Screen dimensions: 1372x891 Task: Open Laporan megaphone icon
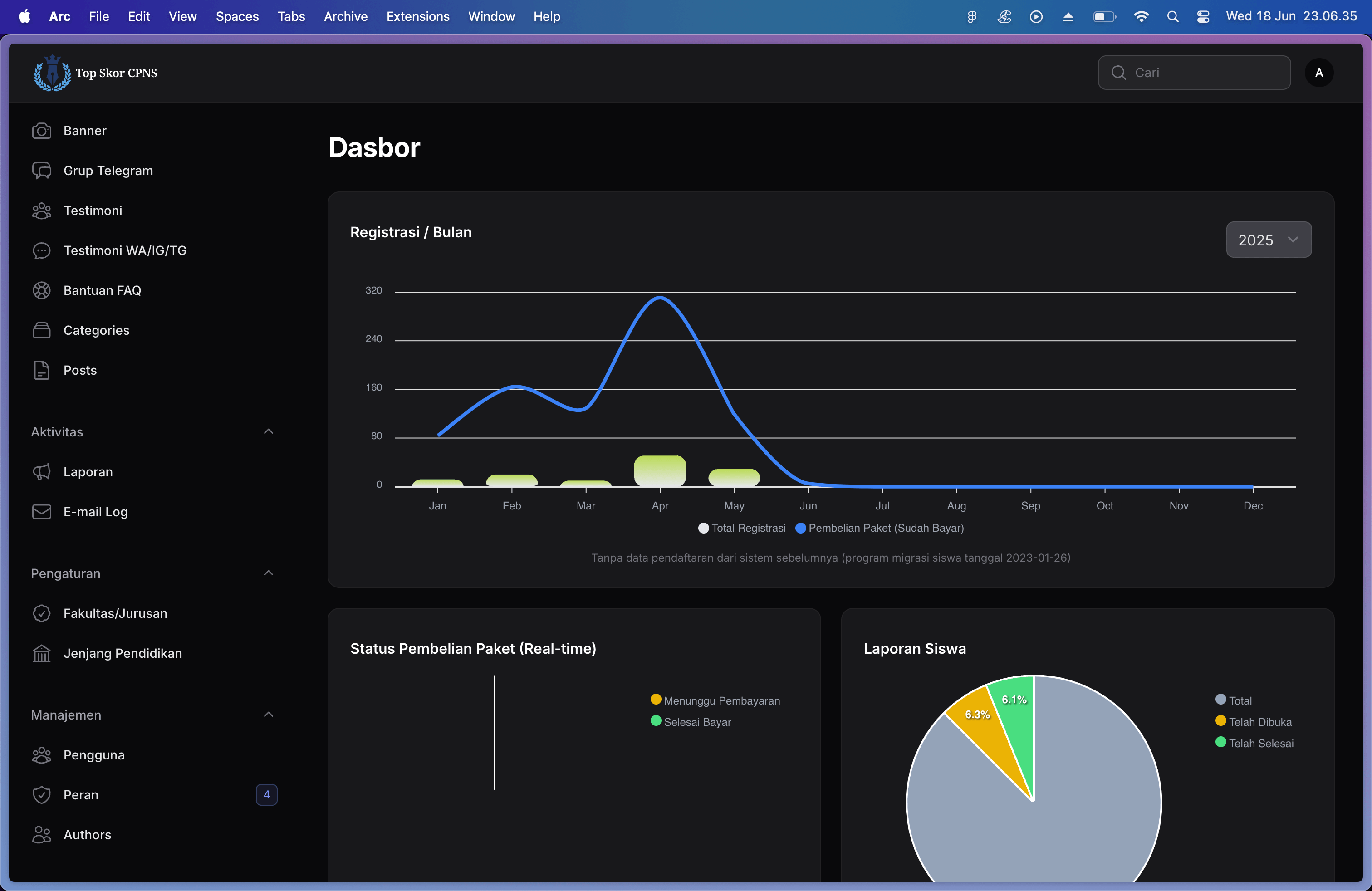(41, 472)
